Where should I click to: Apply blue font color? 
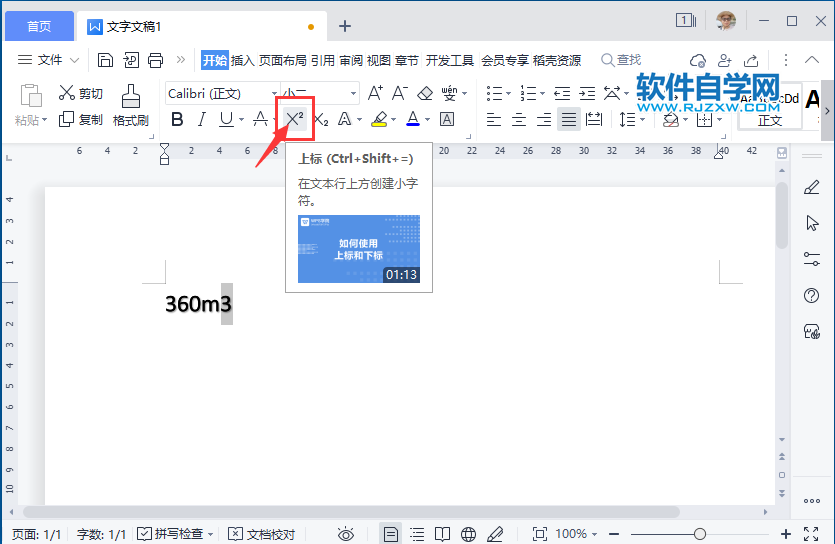coord(413,119)
